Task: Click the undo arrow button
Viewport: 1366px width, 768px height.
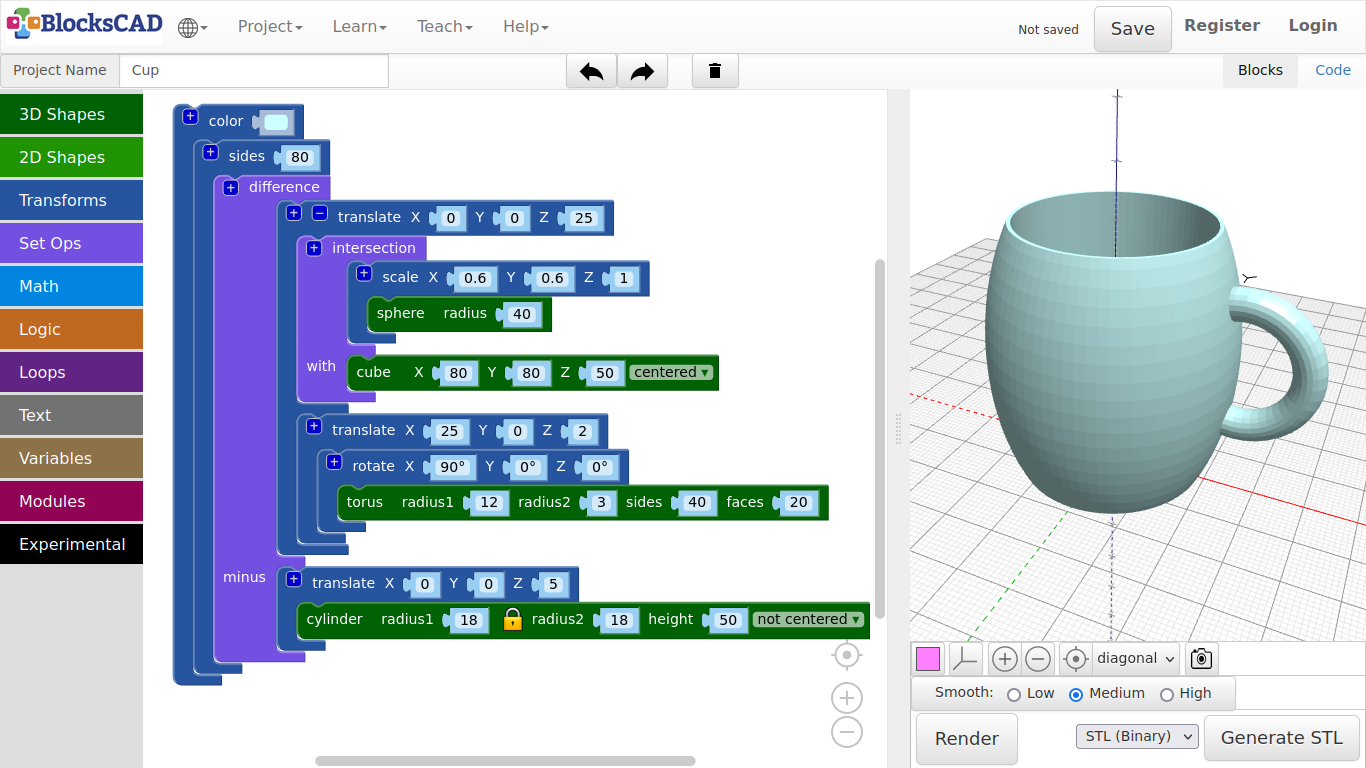Action: click(x=591, y=71)
